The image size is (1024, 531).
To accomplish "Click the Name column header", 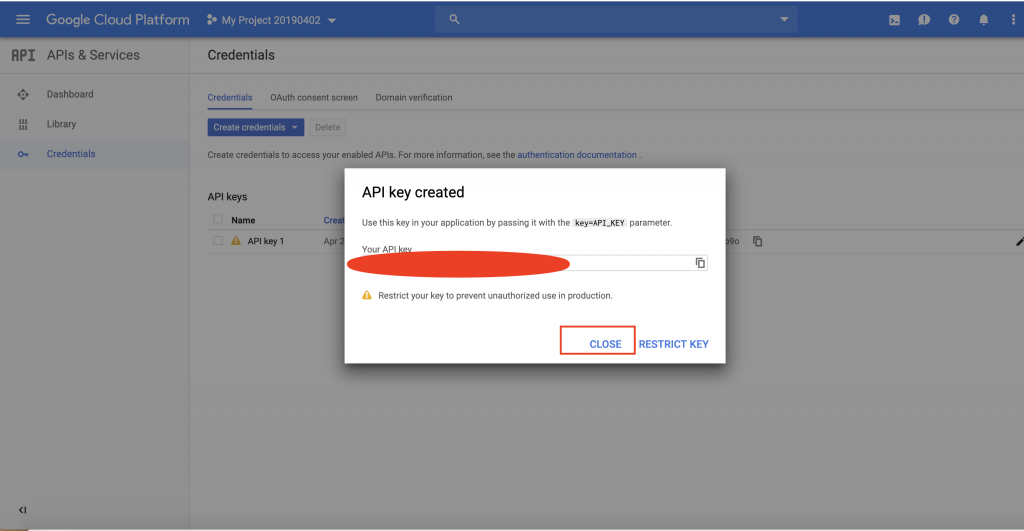I will click(243, 220).
